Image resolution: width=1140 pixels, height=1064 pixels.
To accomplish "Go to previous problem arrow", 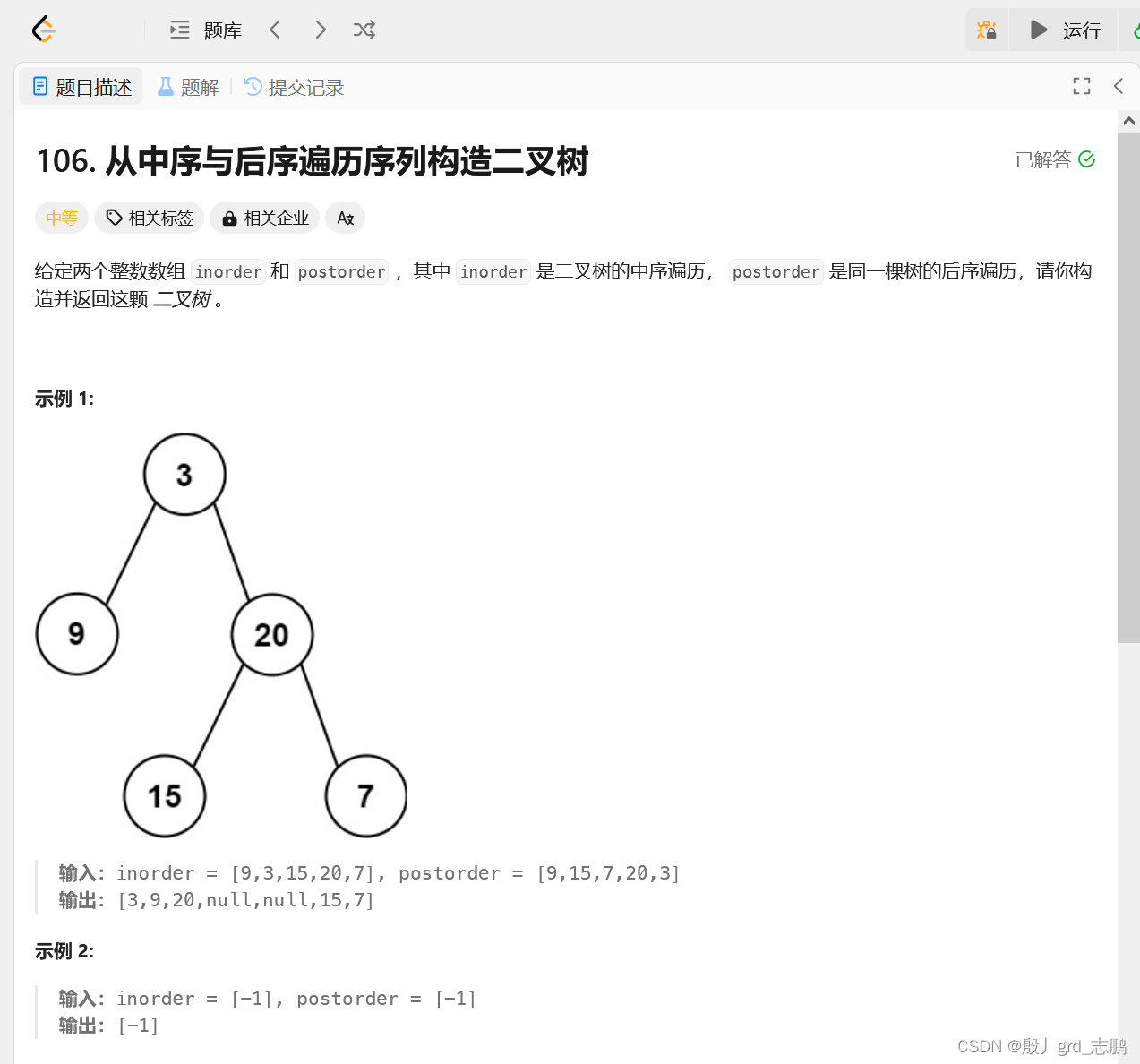I will pyautogui.click(x=275, y=30).
